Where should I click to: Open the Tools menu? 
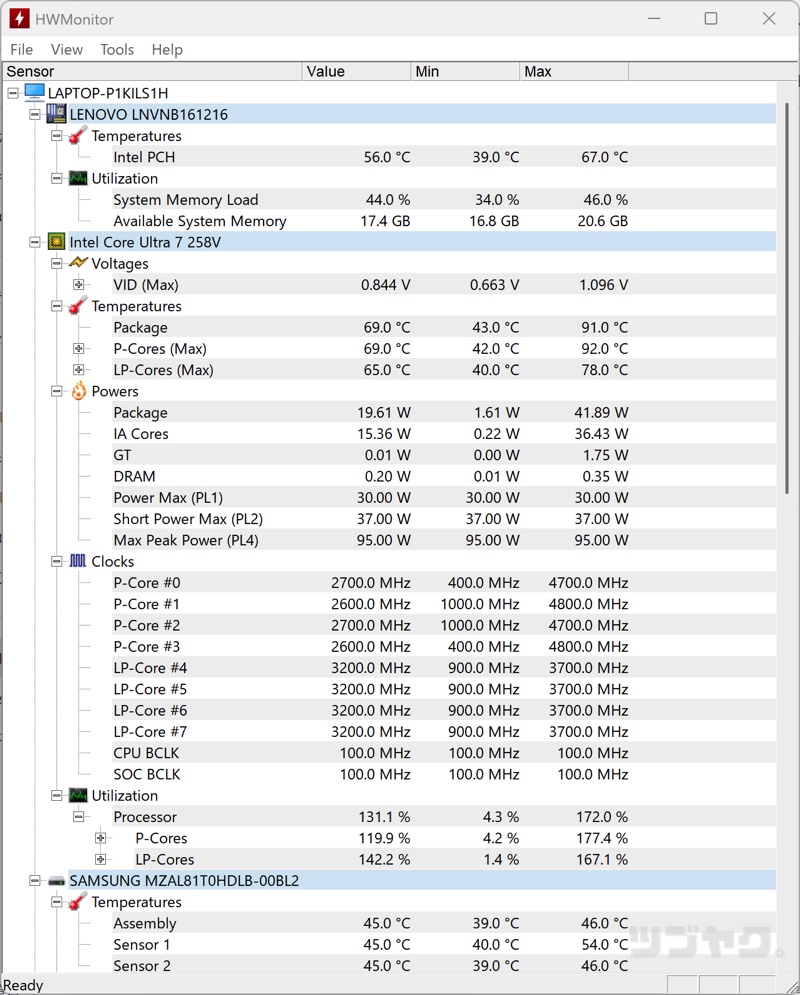click(117, 49)
